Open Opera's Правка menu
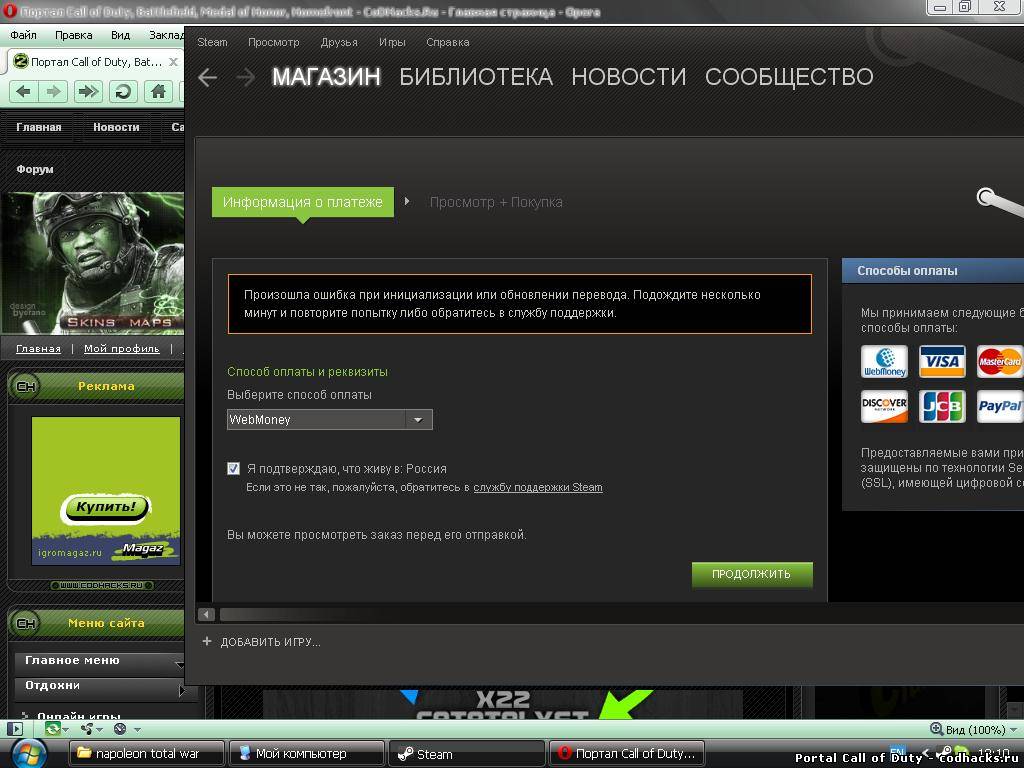The image size is (1024, 768). (73, 35)
